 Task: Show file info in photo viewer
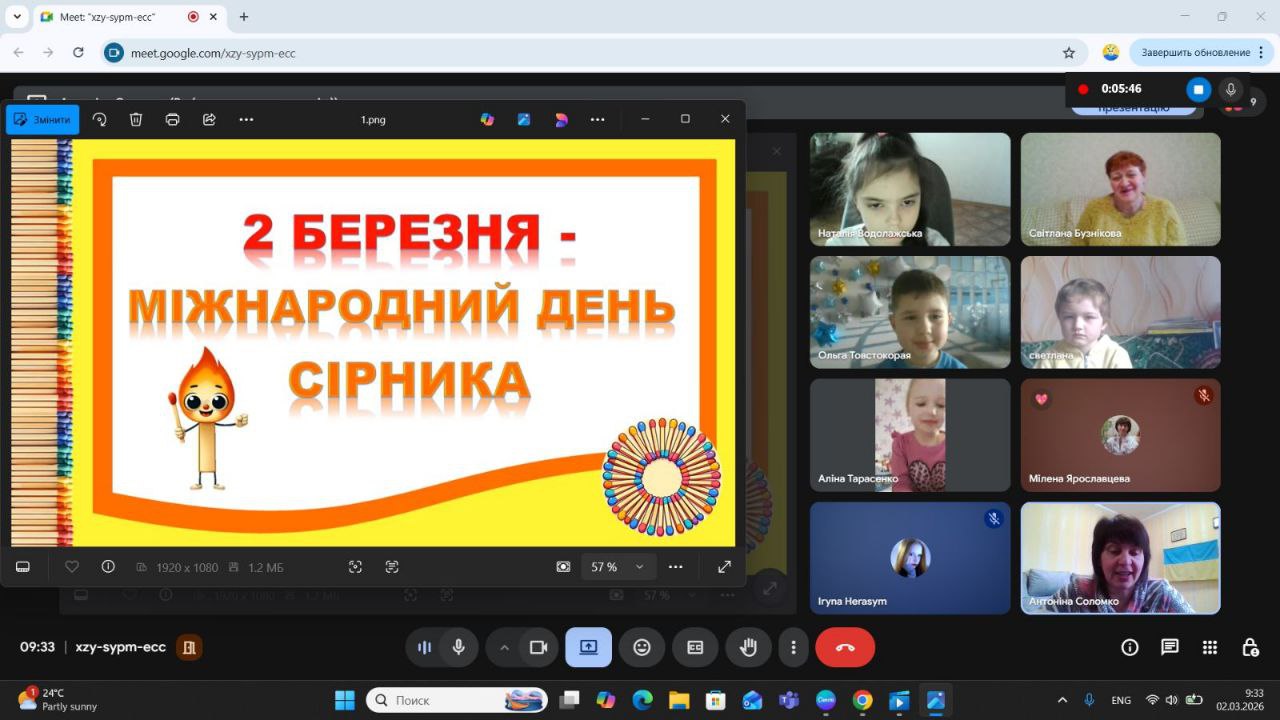[x=108, y=567]
